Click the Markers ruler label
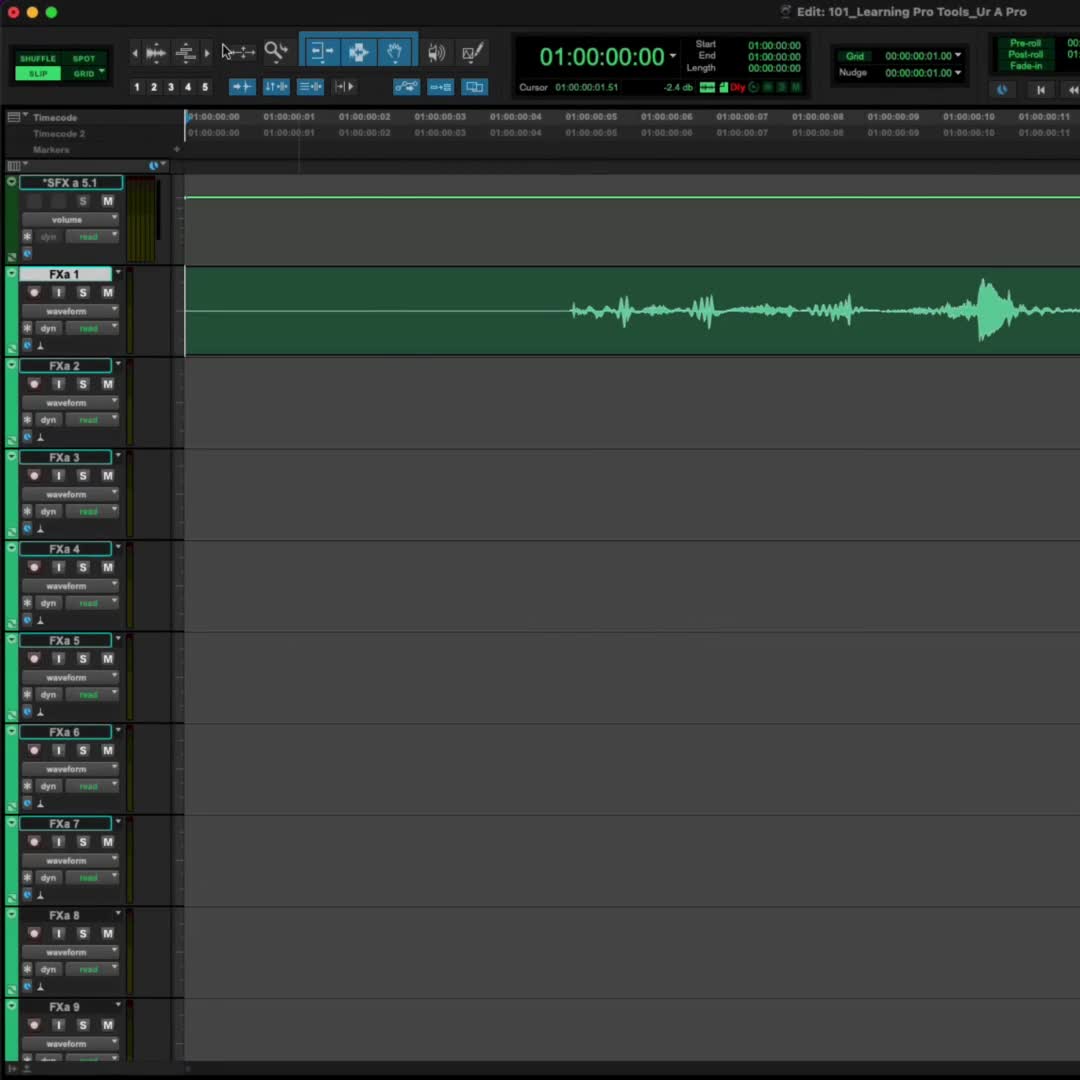Image resolution: width=1080 pixels, height=1080 pixels. coord(51,149)
